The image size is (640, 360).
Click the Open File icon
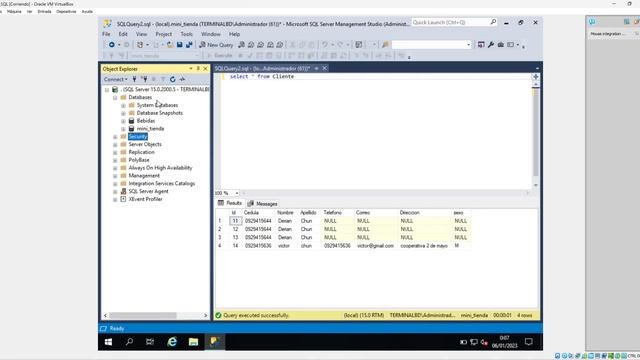(170, 45)
